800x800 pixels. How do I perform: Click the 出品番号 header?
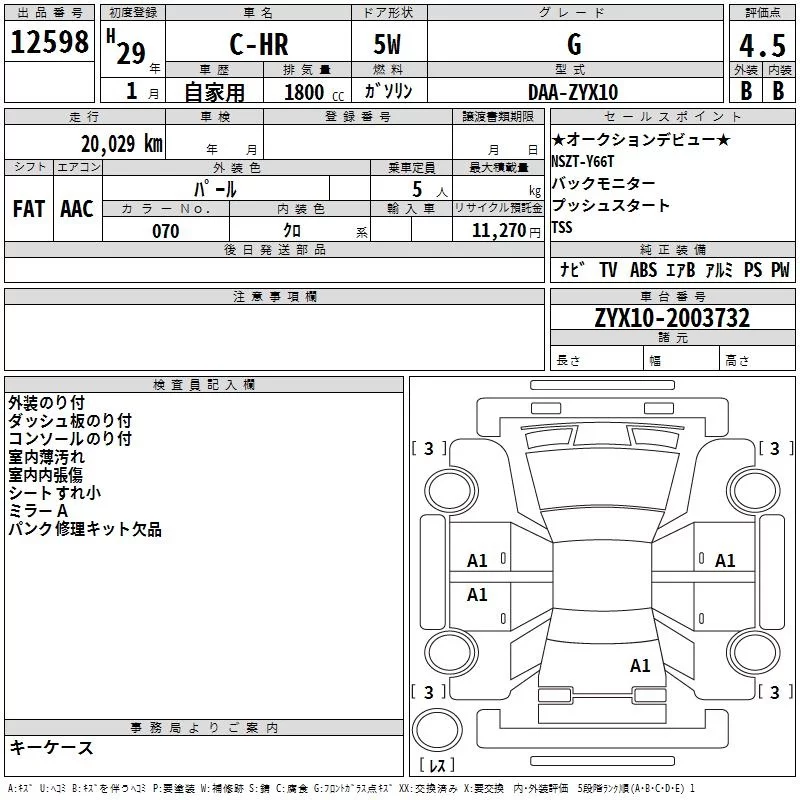click(x=49, y=13)
